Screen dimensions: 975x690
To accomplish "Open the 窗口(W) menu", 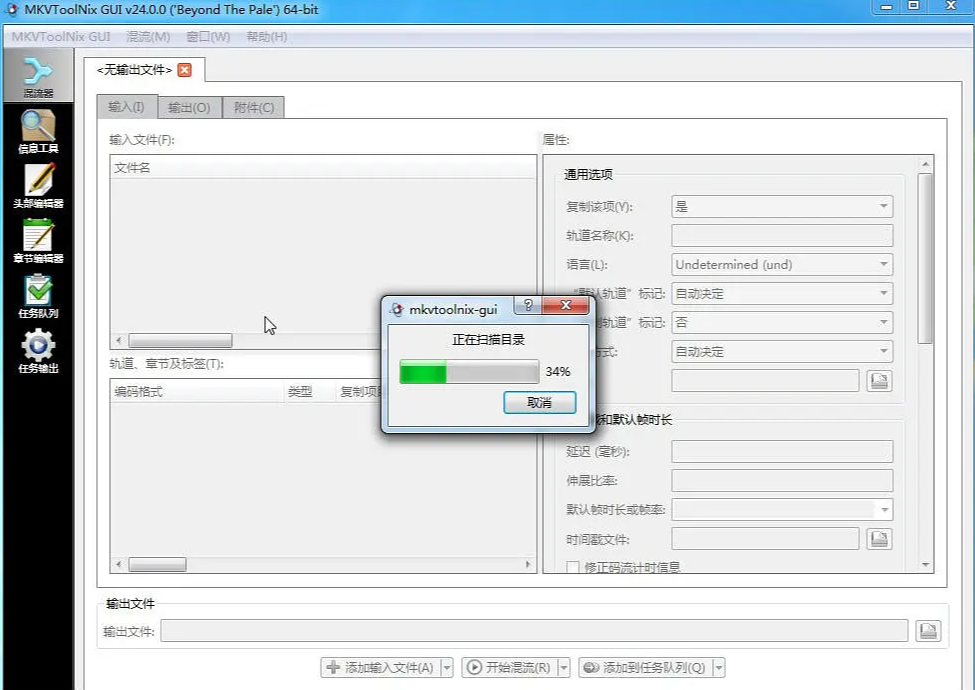I will tap(208, 37).
